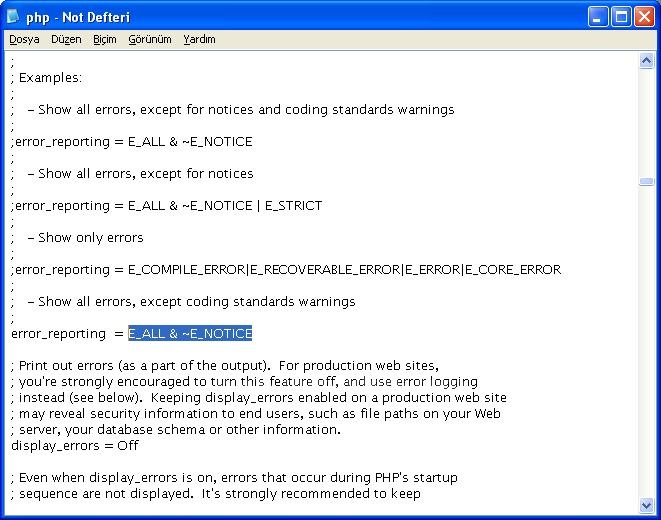This screenshot has height=520, width=661.
Task: Open the Yardım menu
Action: (x=199, y=40)
